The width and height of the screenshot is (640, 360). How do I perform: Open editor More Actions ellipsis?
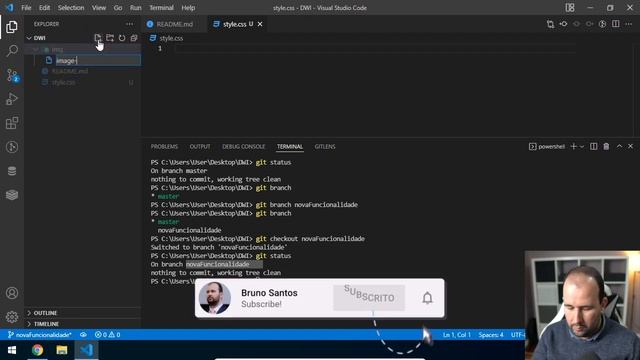(x=629, y=24)
